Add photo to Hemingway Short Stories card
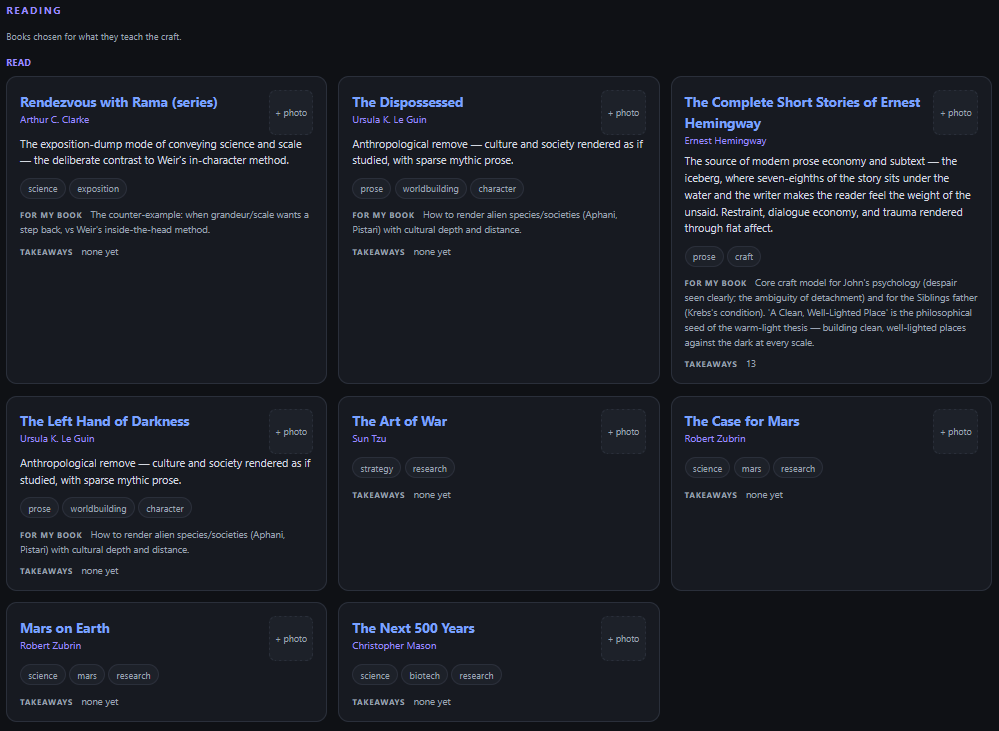Screen dimensions: 999x731 956,113
